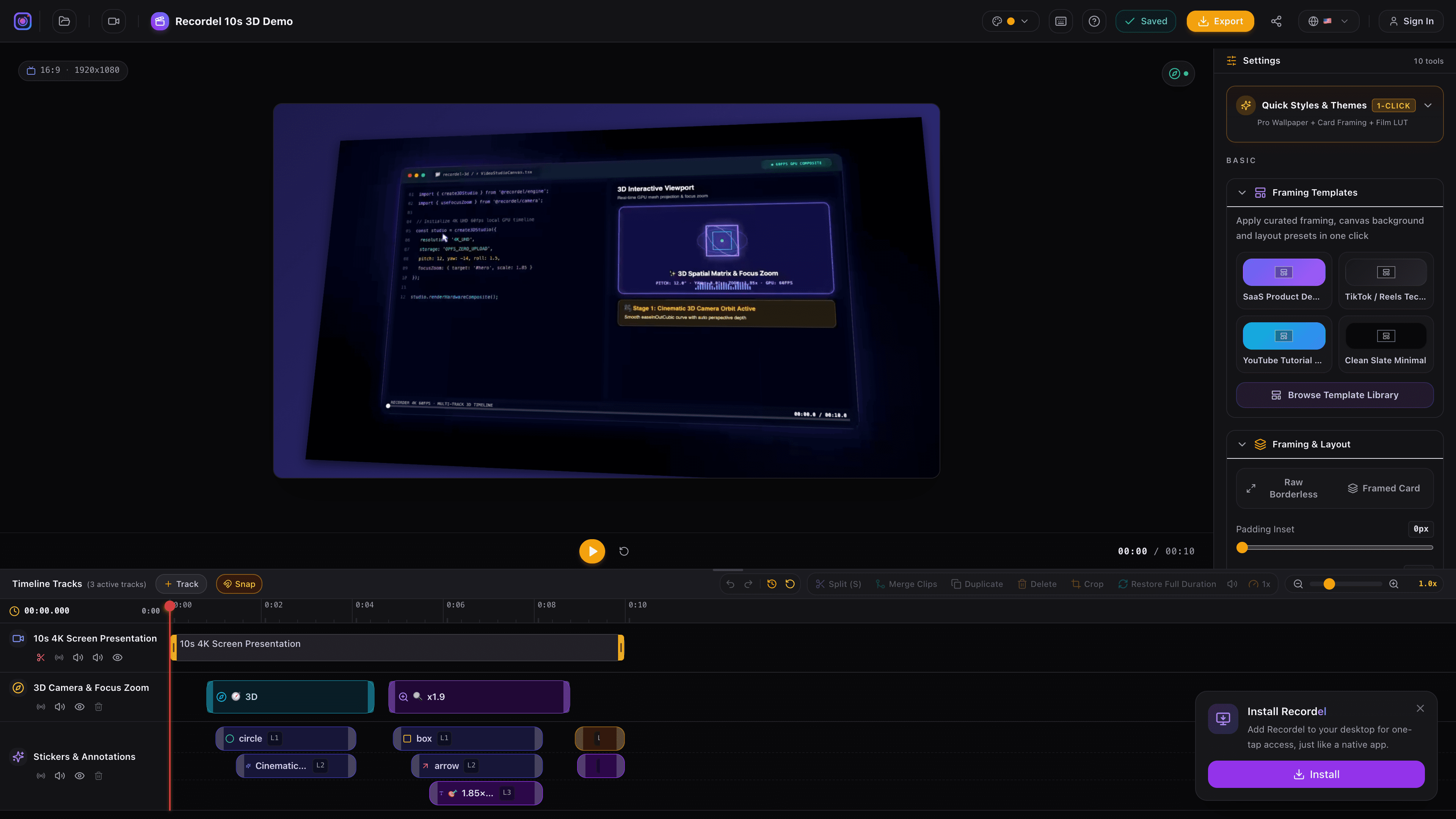
Task: Click the timeline volume speaker icon
Action: pos(1232,584)
